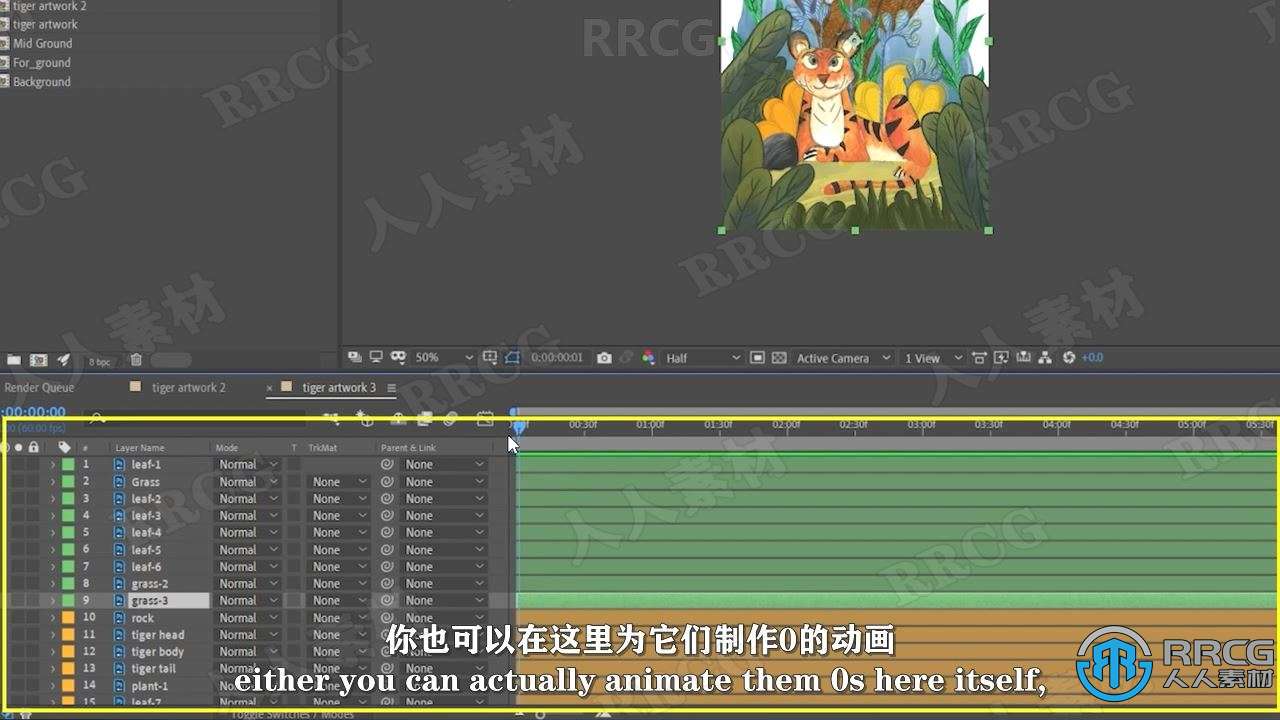Toggle solo for rock layer
1280x720 pixels.
pos(19,617)
